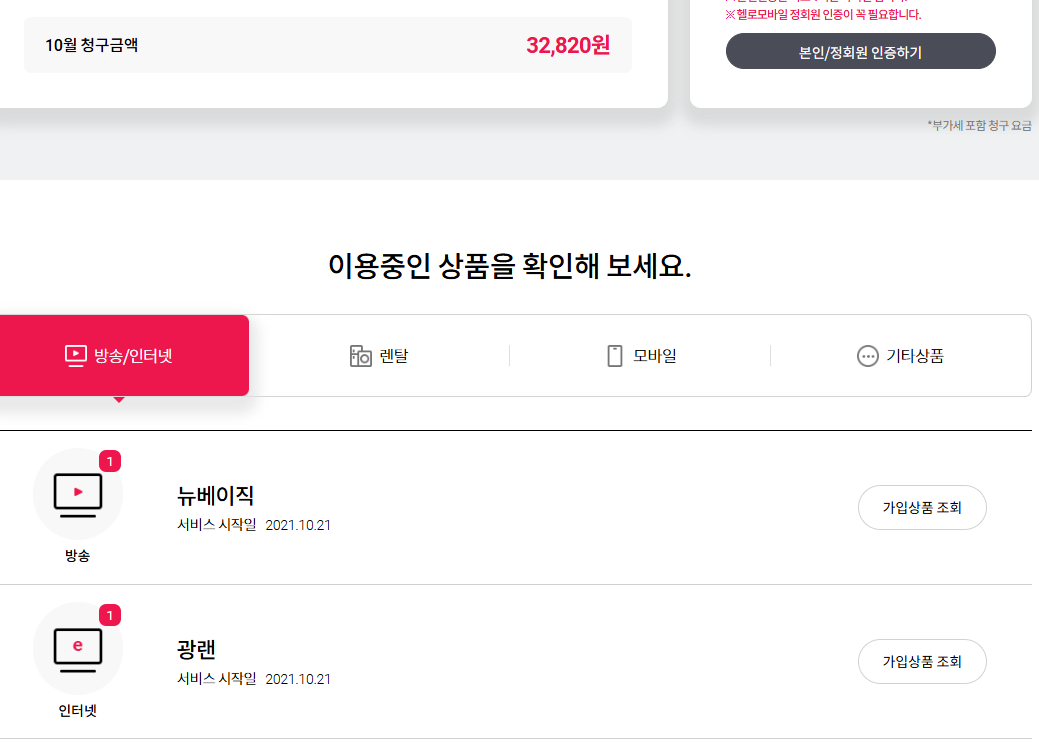Click the 광랜 product name
1039x755 pixels.
click(x=196, y=649)
